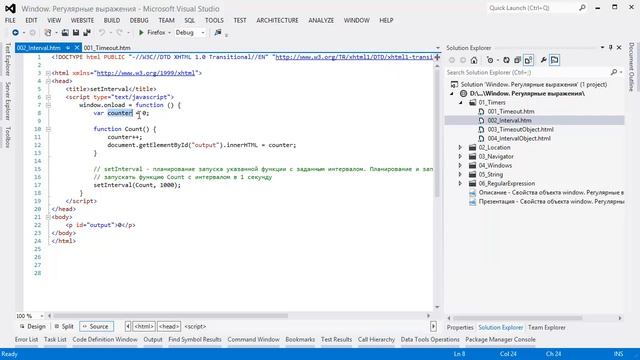Expand the 03_Navigator folder

coord(460,156)
